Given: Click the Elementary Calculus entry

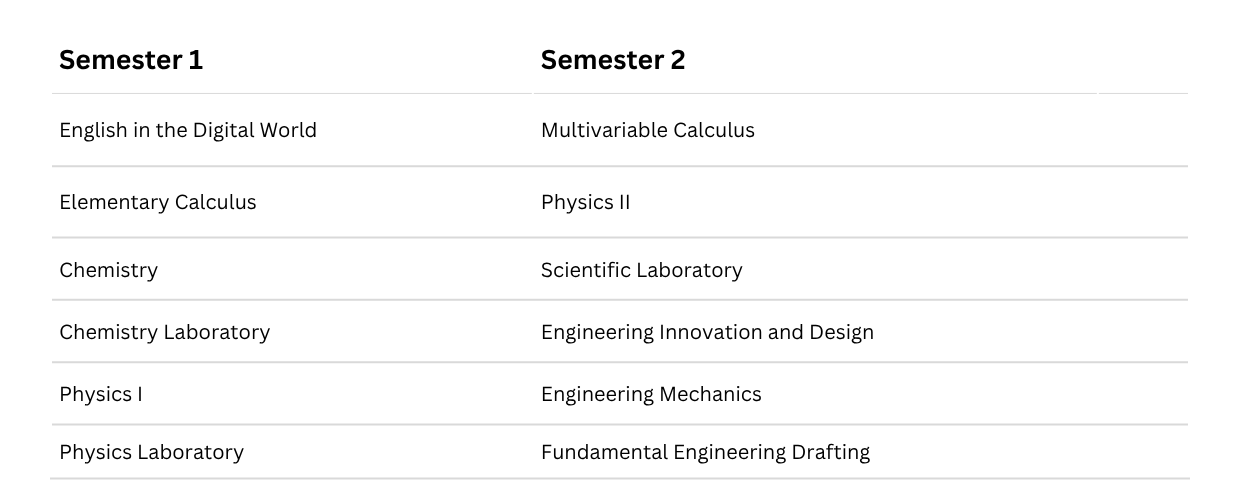Looking at the screenshot, I should pyautogui.click(x=158, y=202).
